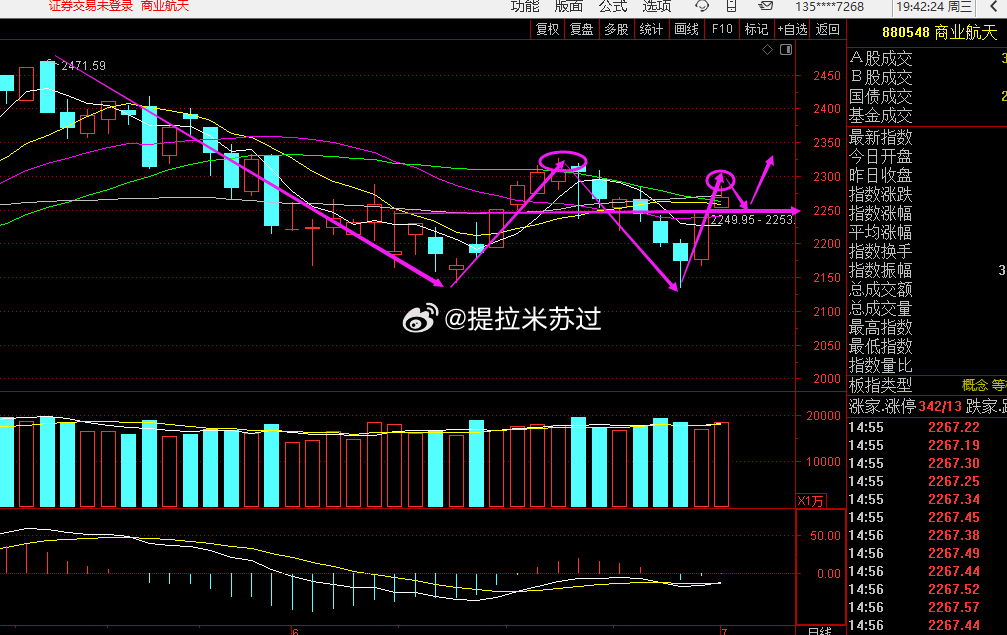Viewport: 1007px width, 635px height.
Task: Select the 国债成交 row
Action: (x=927, y=97)
